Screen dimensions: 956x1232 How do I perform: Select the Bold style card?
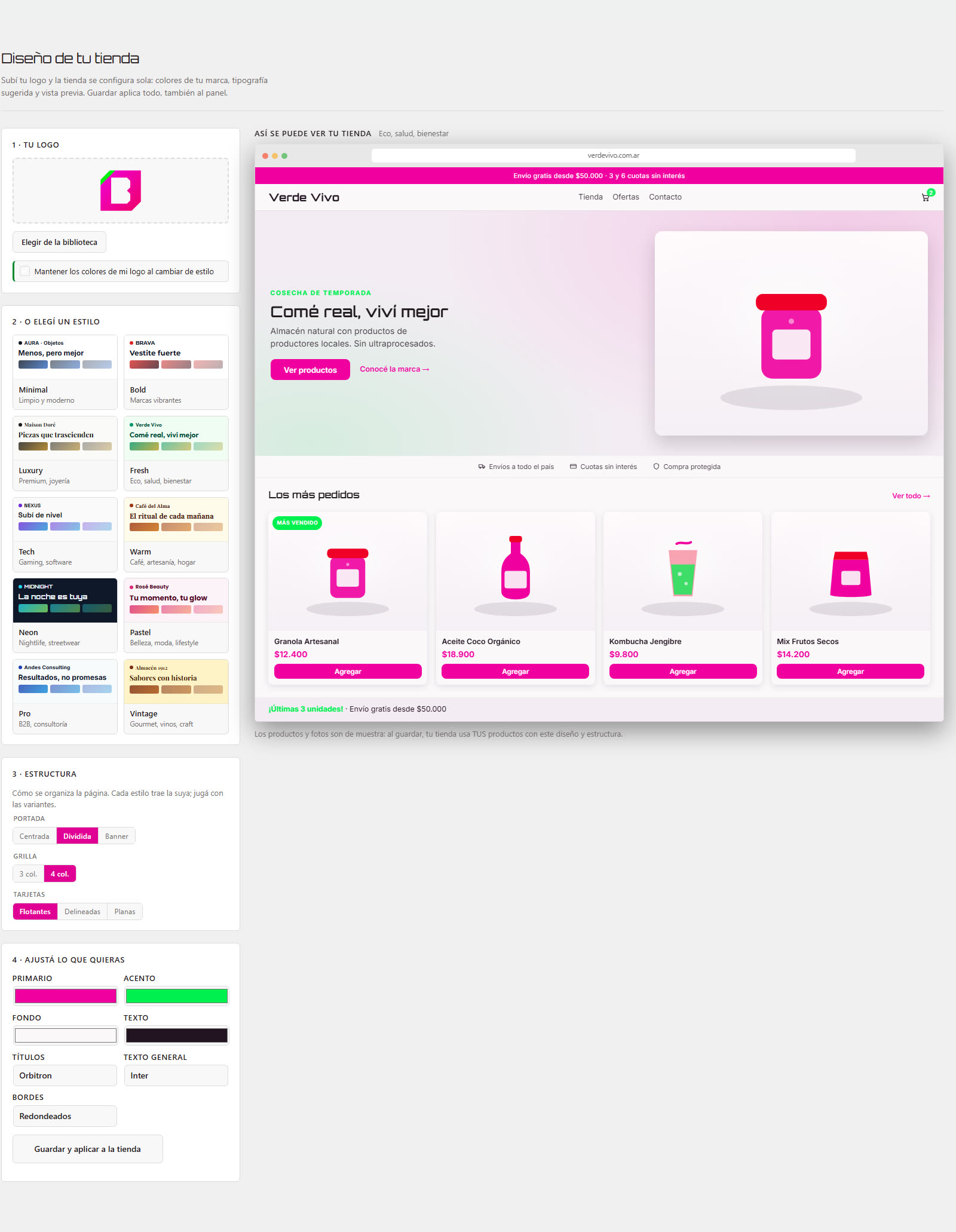pyautogui.click(x=176, y=372)
